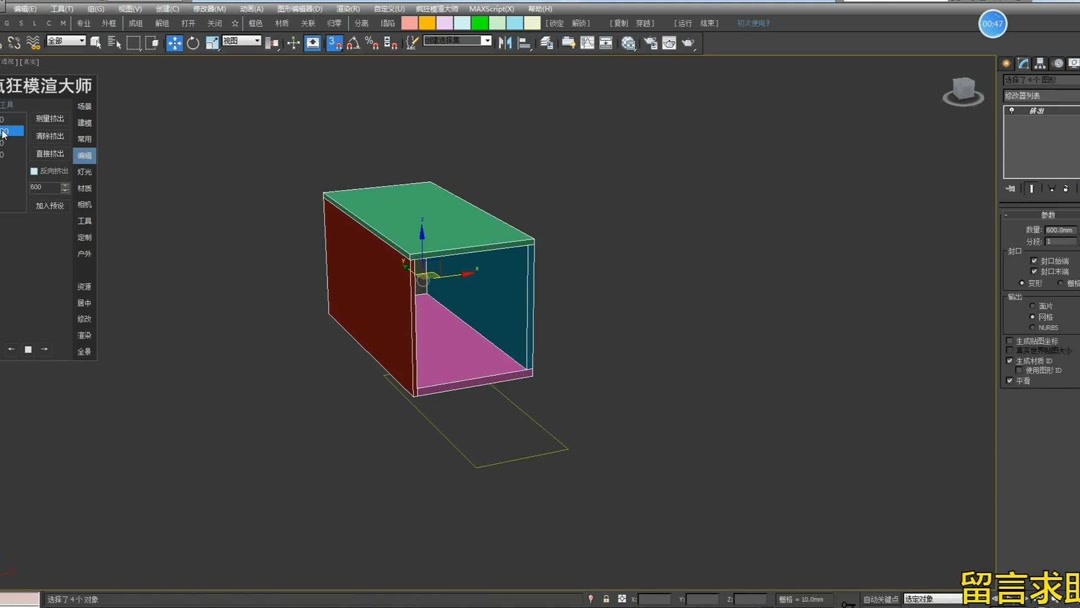Enable the 反向挤出 checkbox
Image resolution: width=1080 pixels, height=608 pixels.
[32, 171]
